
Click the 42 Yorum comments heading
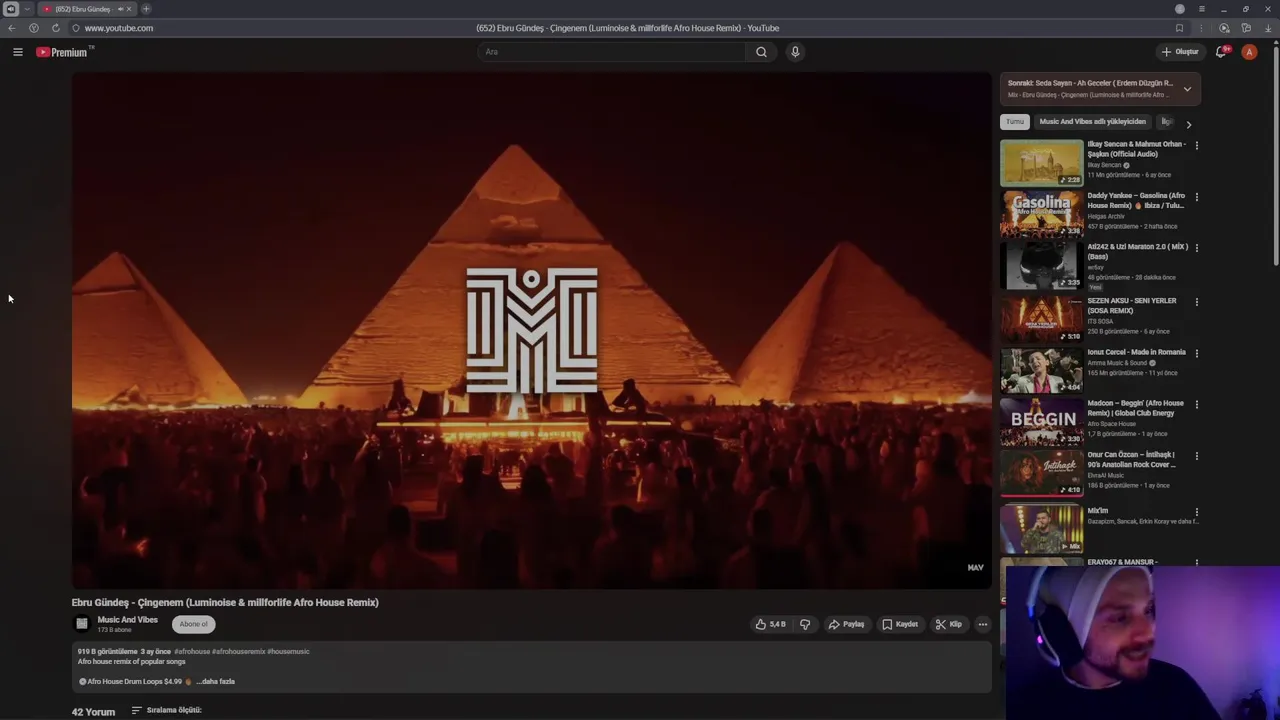(x=93, y=712)
